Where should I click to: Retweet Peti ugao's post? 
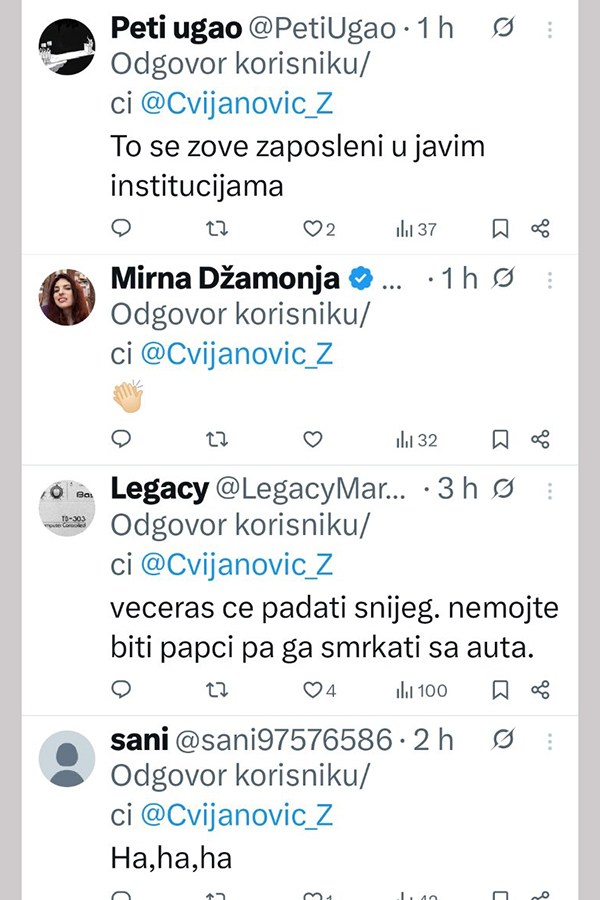pos(216,229)
